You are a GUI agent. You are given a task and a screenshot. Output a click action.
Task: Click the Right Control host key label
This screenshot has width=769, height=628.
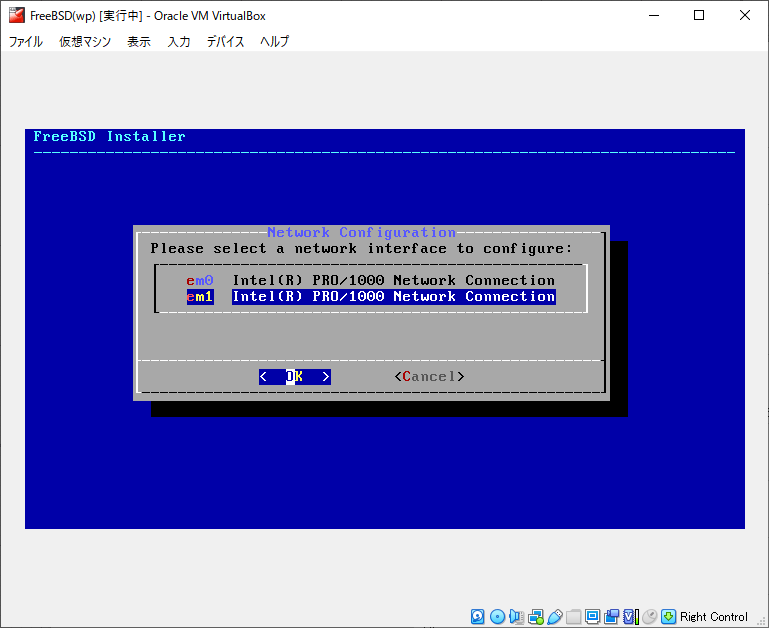coord(714,617)
